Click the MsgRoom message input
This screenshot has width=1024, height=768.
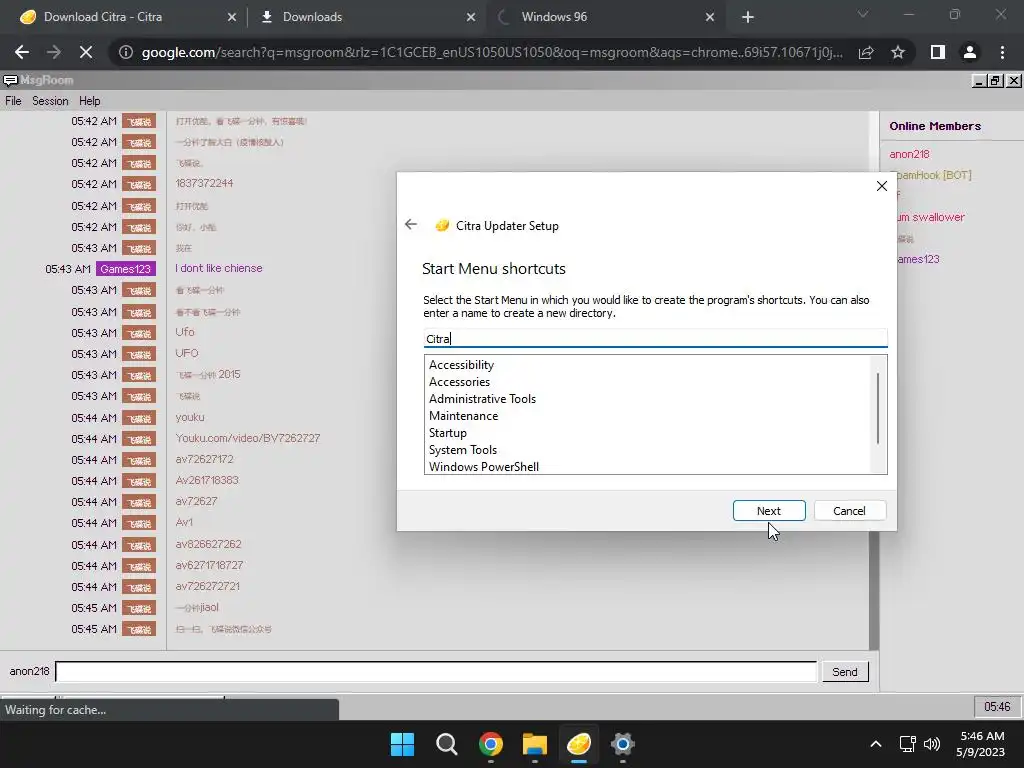click(436, 671)
